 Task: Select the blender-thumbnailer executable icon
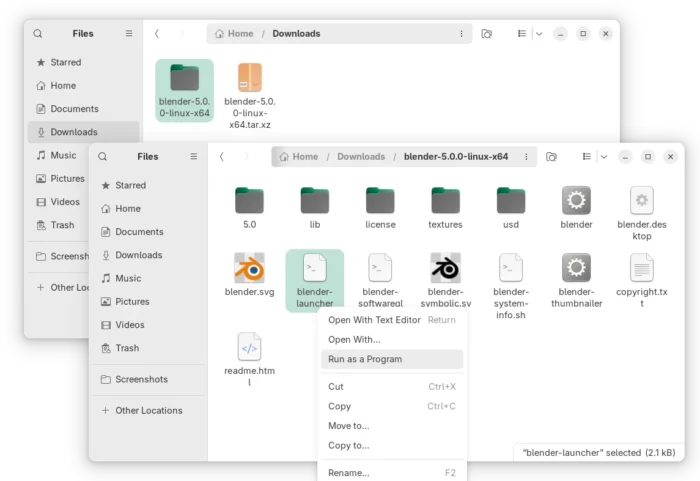pyautogui.click(x=576, y=268)
